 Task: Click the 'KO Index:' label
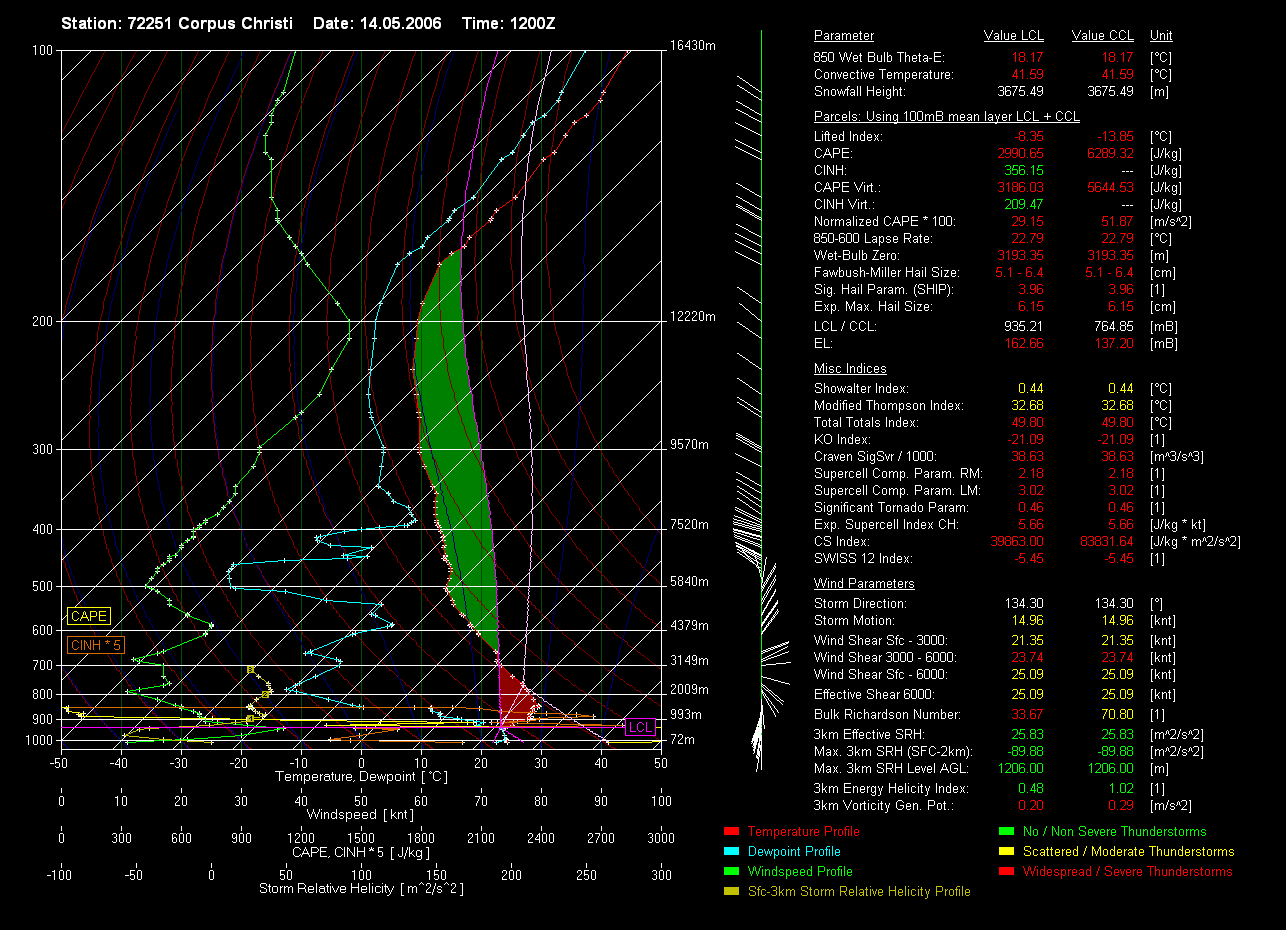click(843, 439)
